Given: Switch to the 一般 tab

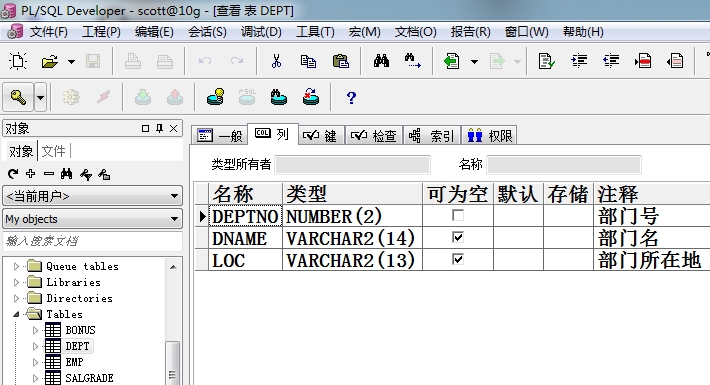Looking at the screenshot, I should tap(220, 135).
